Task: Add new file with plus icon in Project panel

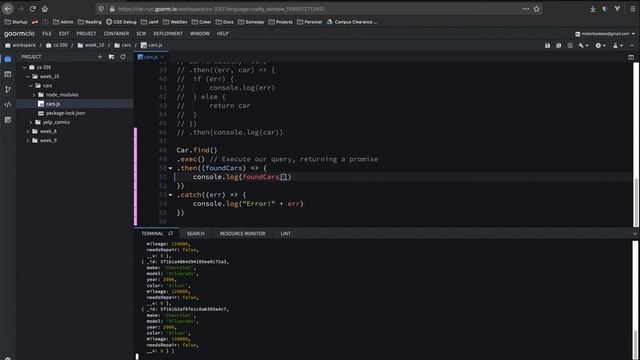Action: [100, 57]
